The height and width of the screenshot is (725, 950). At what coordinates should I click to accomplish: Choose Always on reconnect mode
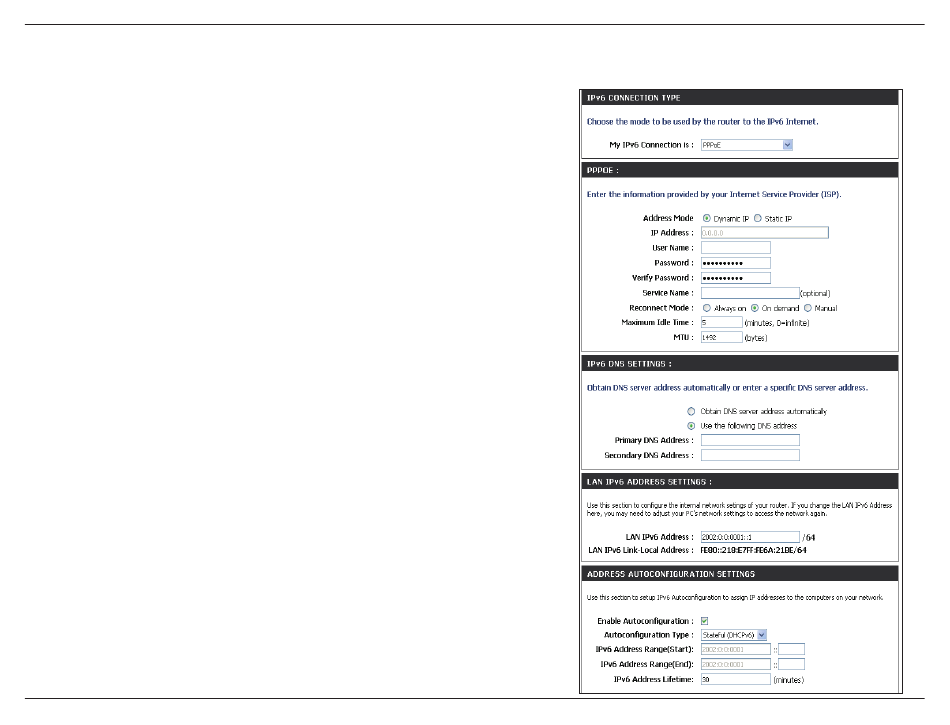click(706, 308)
